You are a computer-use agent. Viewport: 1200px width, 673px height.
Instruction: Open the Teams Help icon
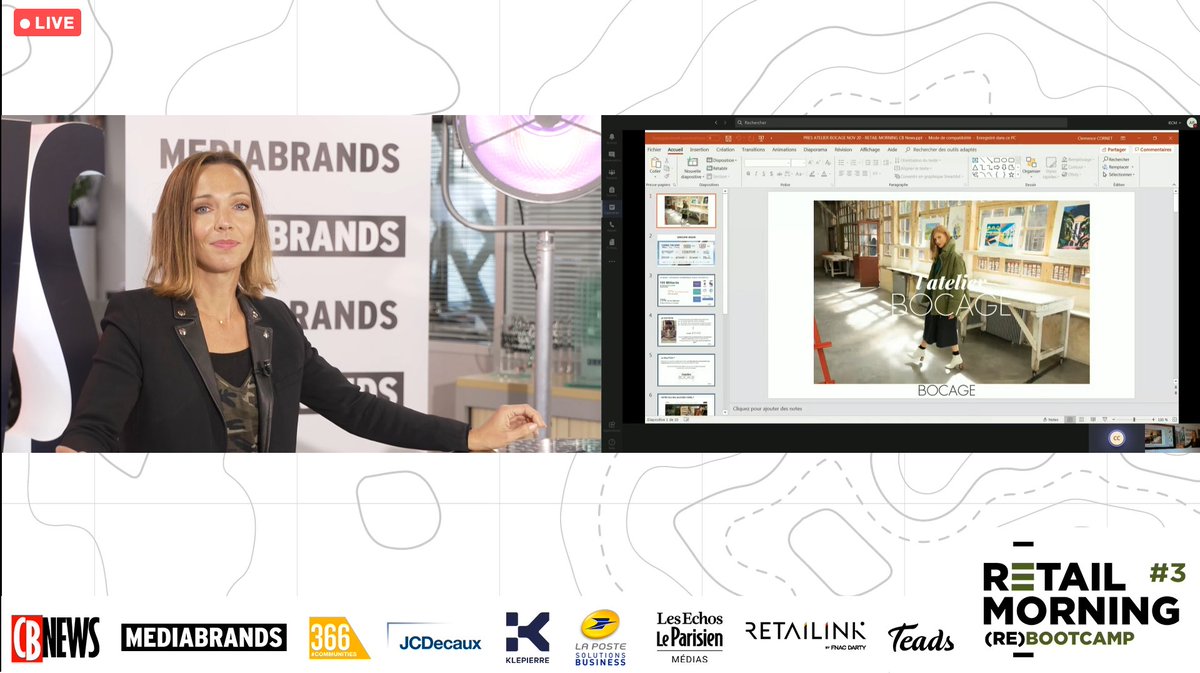click(x=612, y=443)
